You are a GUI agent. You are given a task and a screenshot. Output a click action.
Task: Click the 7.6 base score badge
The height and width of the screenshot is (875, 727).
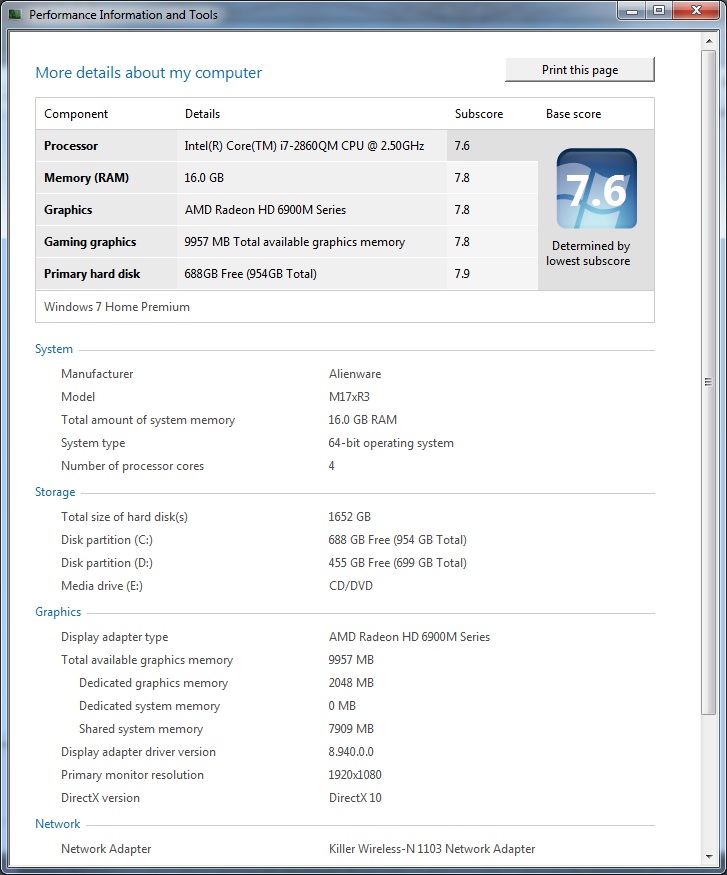(596, 189)
